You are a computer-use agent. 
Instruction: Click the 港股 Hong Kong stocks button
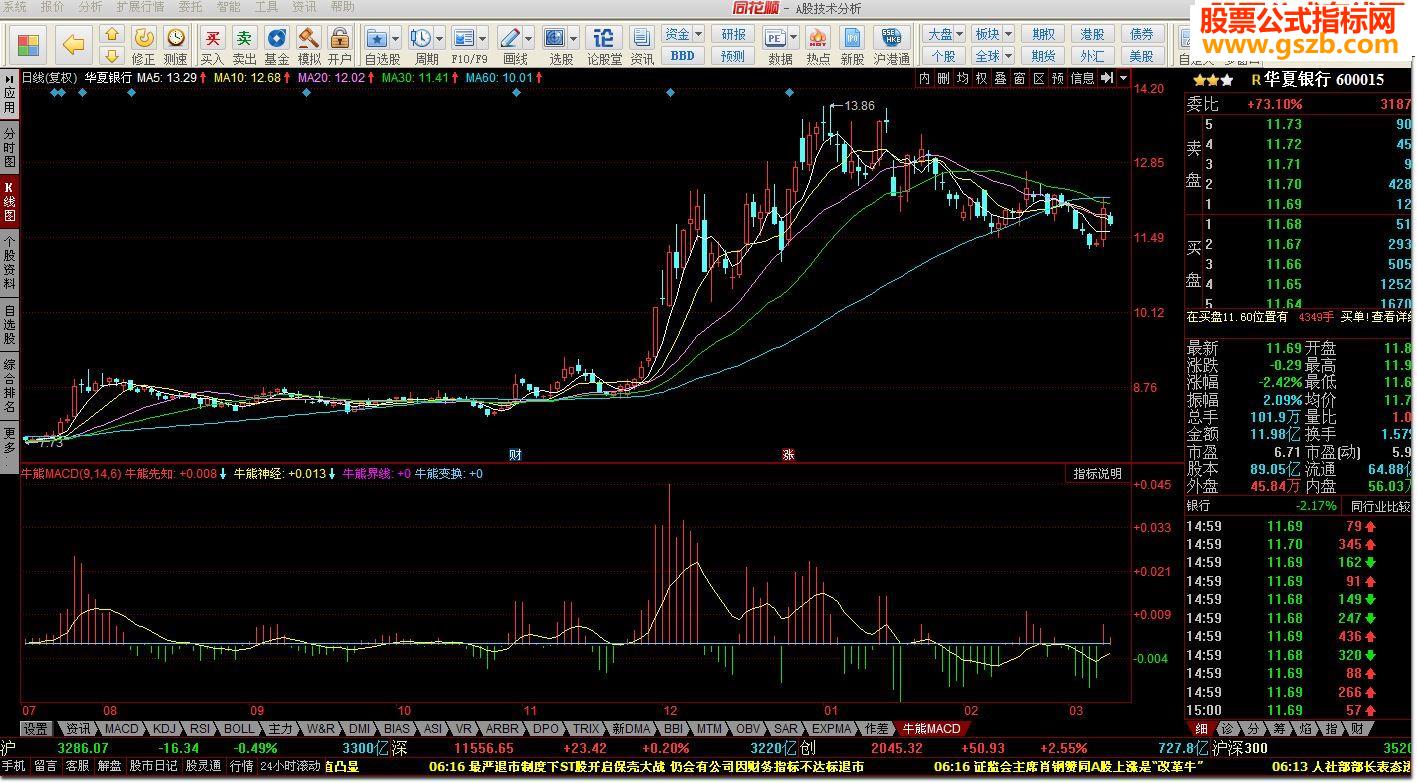pos(1092,35)
